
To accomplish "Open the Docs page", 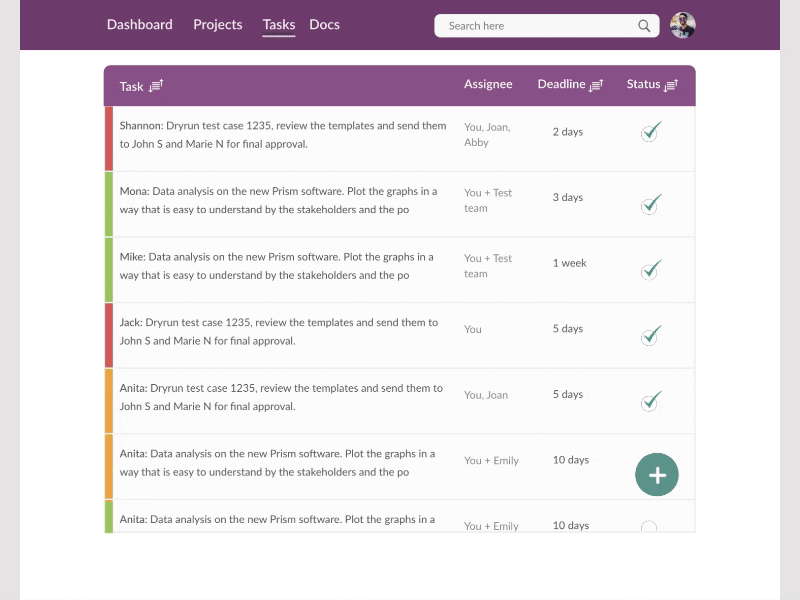I will tap(324, 24).
